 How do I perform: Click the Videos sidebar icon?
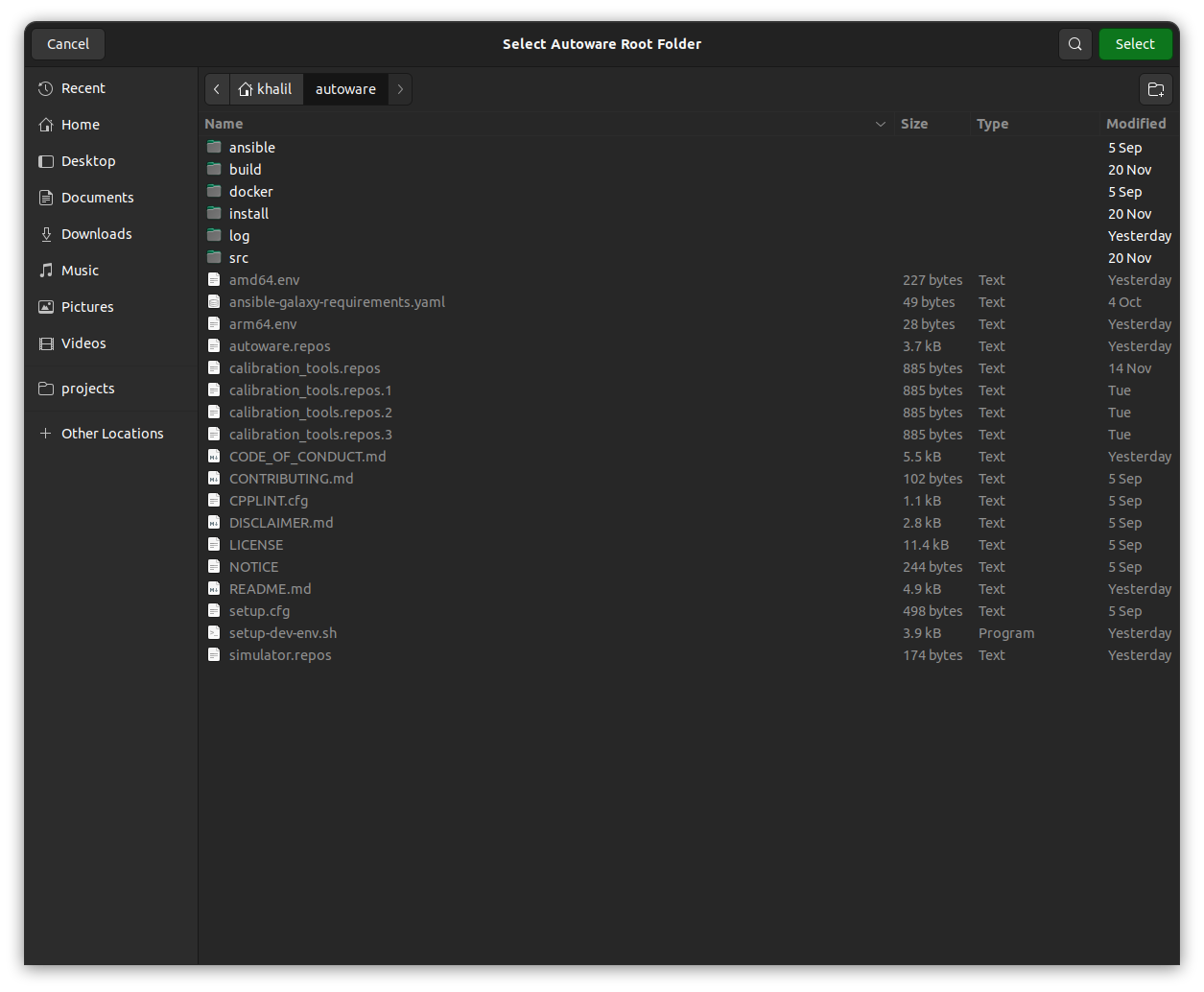coord(45,342)
